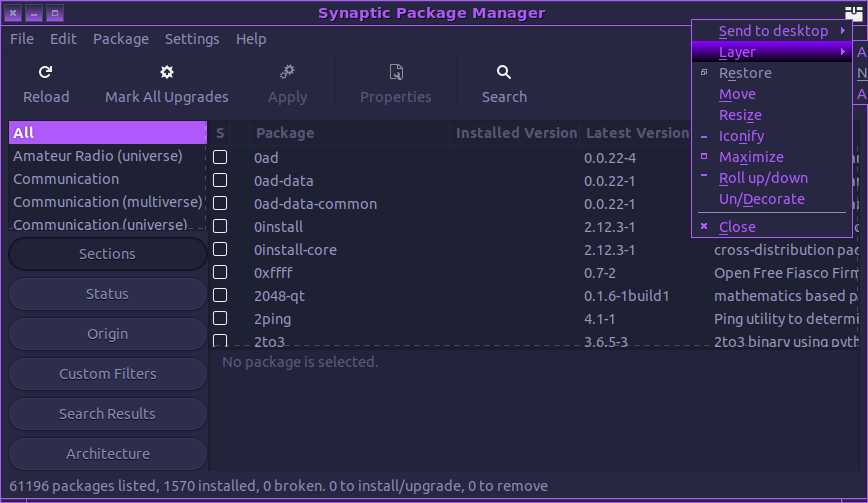Click the 2ping package name
Screen dimensions: 868x503
click(x=272, y=319)
